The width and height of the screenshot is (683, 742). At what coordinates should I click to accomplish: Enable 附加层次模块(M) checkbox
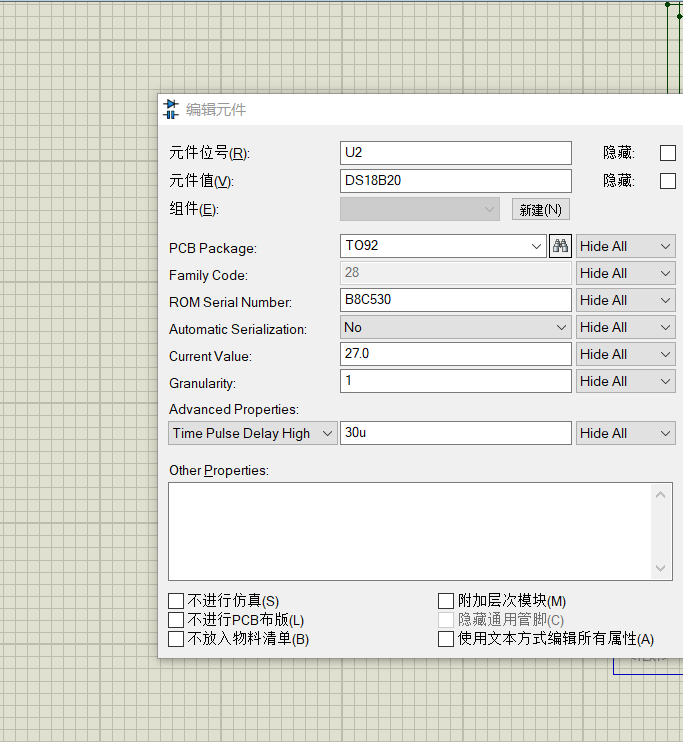coord(446,601)
